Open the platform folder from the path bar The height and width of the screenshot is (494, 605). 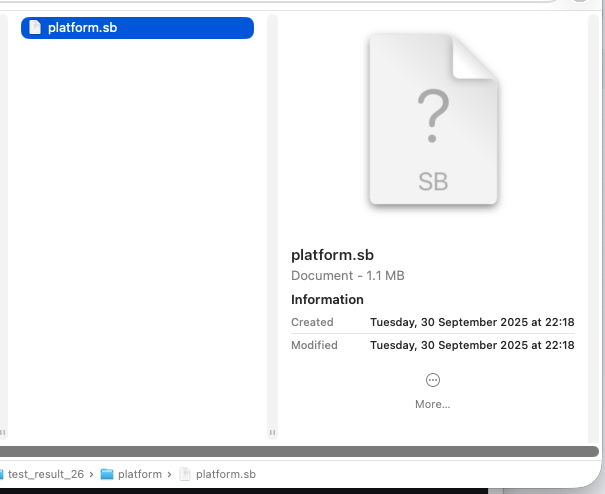(x=139, y=474)
